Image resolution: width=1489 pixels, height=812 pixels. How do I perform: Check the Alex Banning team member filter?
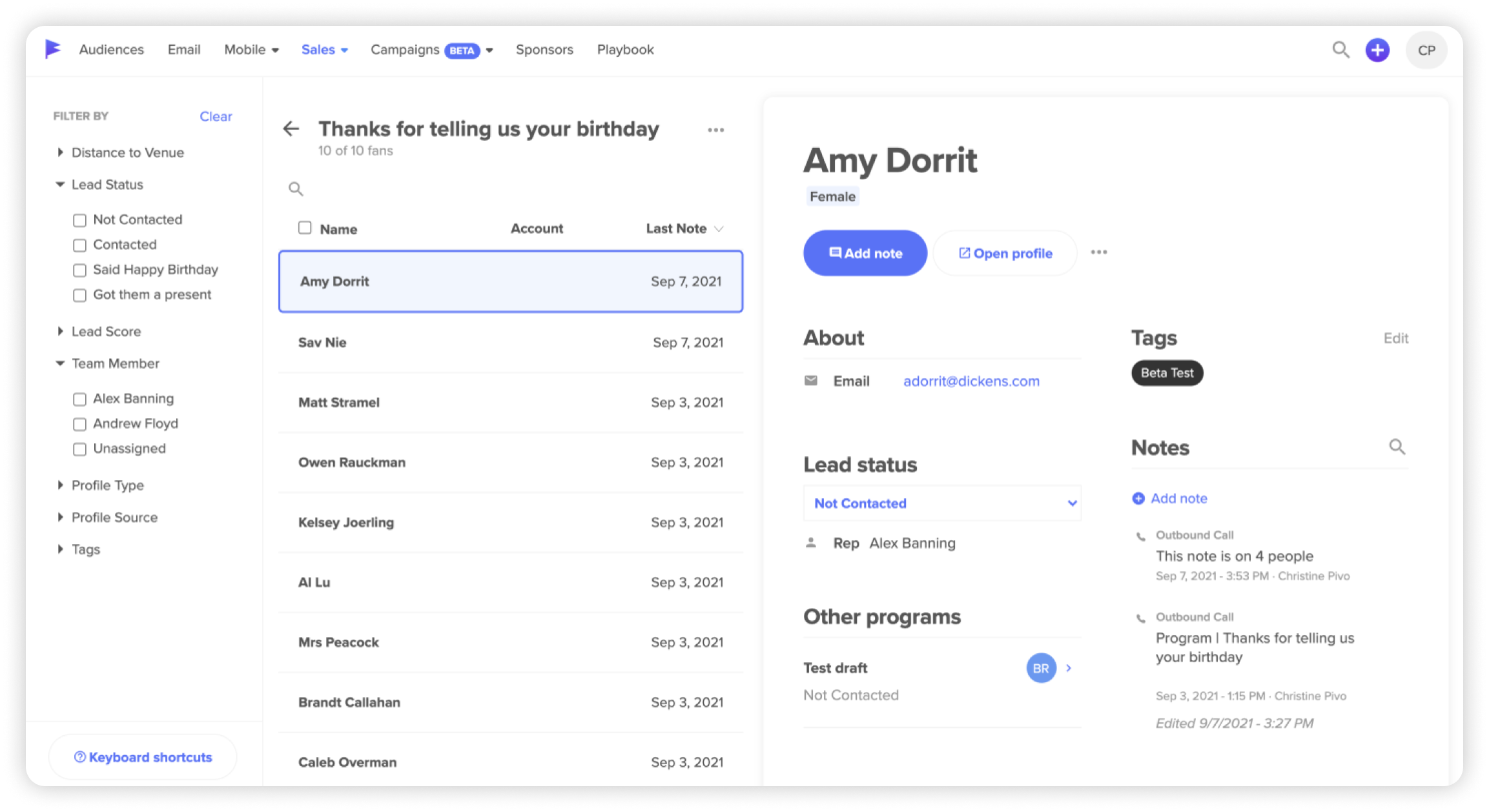pyautogui.click(x=79, y=398)
